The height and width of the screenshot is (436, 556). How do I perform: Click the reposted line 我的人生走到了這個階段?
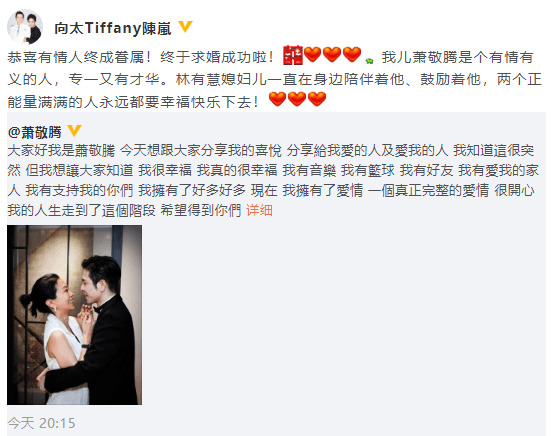82,210
